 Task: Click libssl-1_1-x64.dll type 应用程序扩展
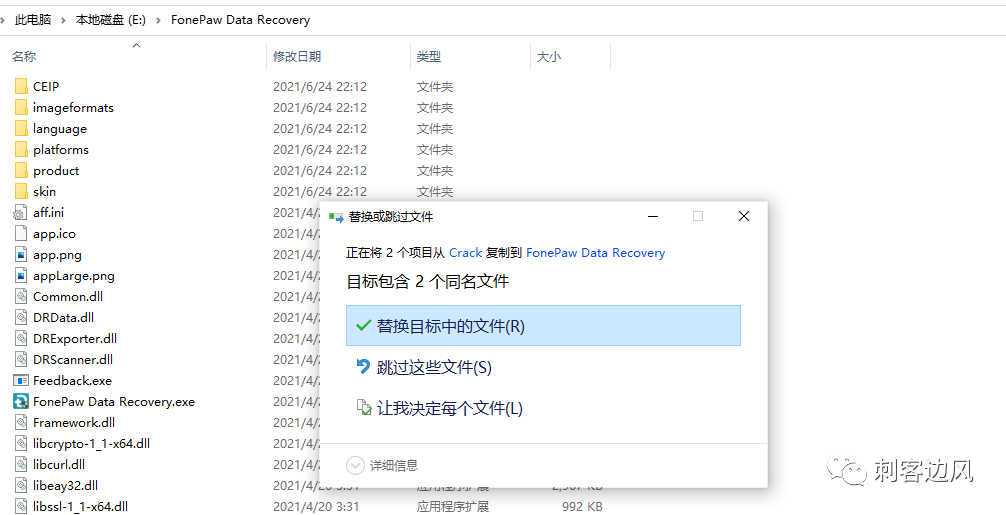[x=452, y=507]
